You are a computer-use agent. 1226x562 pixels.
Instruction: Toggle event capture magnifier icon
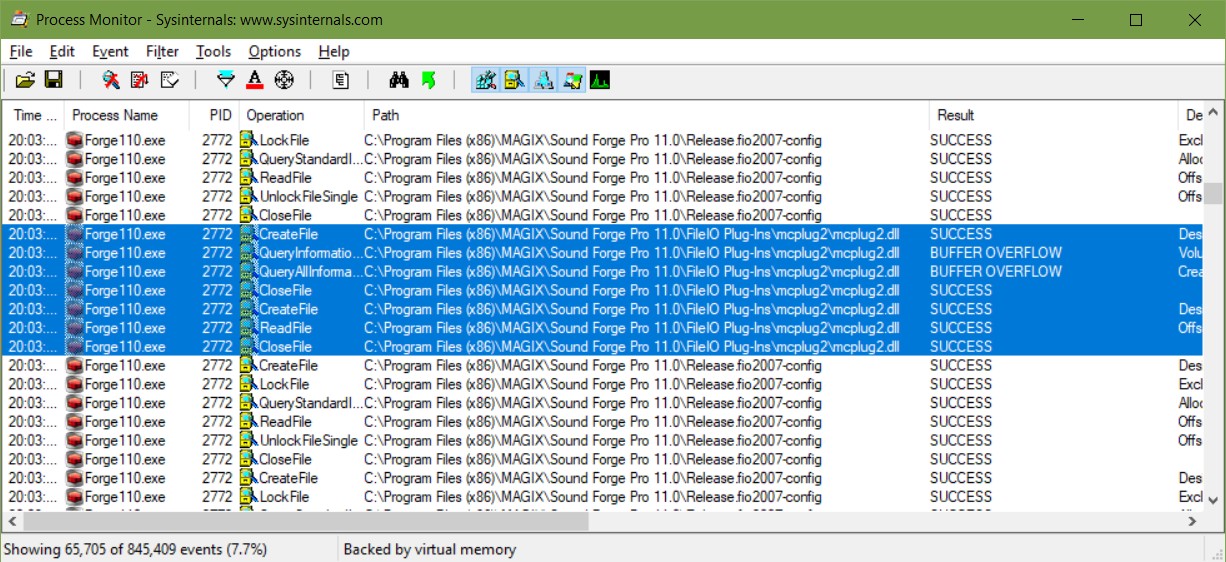(111, 80)
